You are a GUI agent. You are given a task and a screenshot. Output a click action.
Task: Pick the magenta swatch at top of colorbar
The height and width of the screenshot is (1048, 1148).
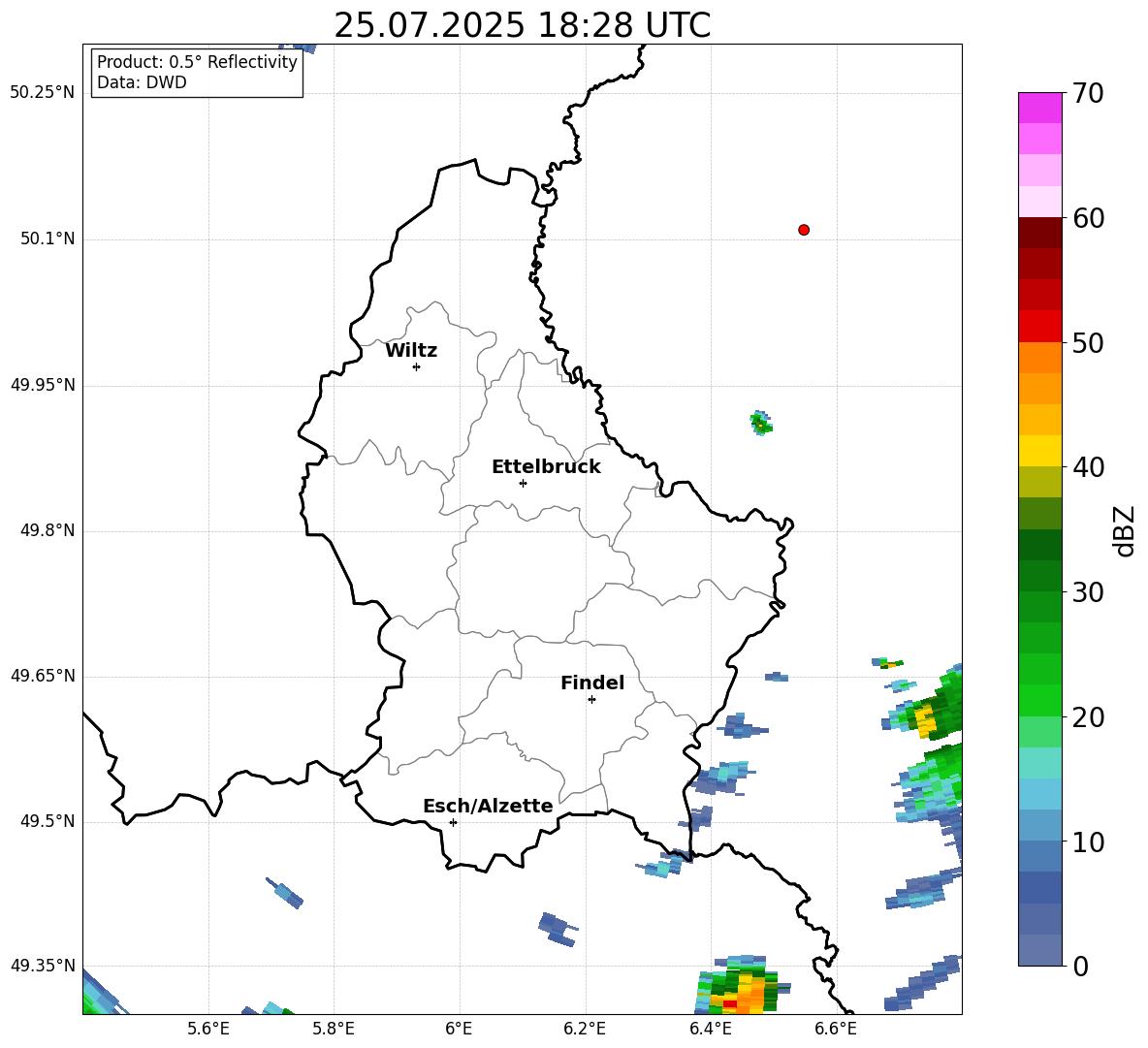pyautogui.click(x=1039, y=108)
